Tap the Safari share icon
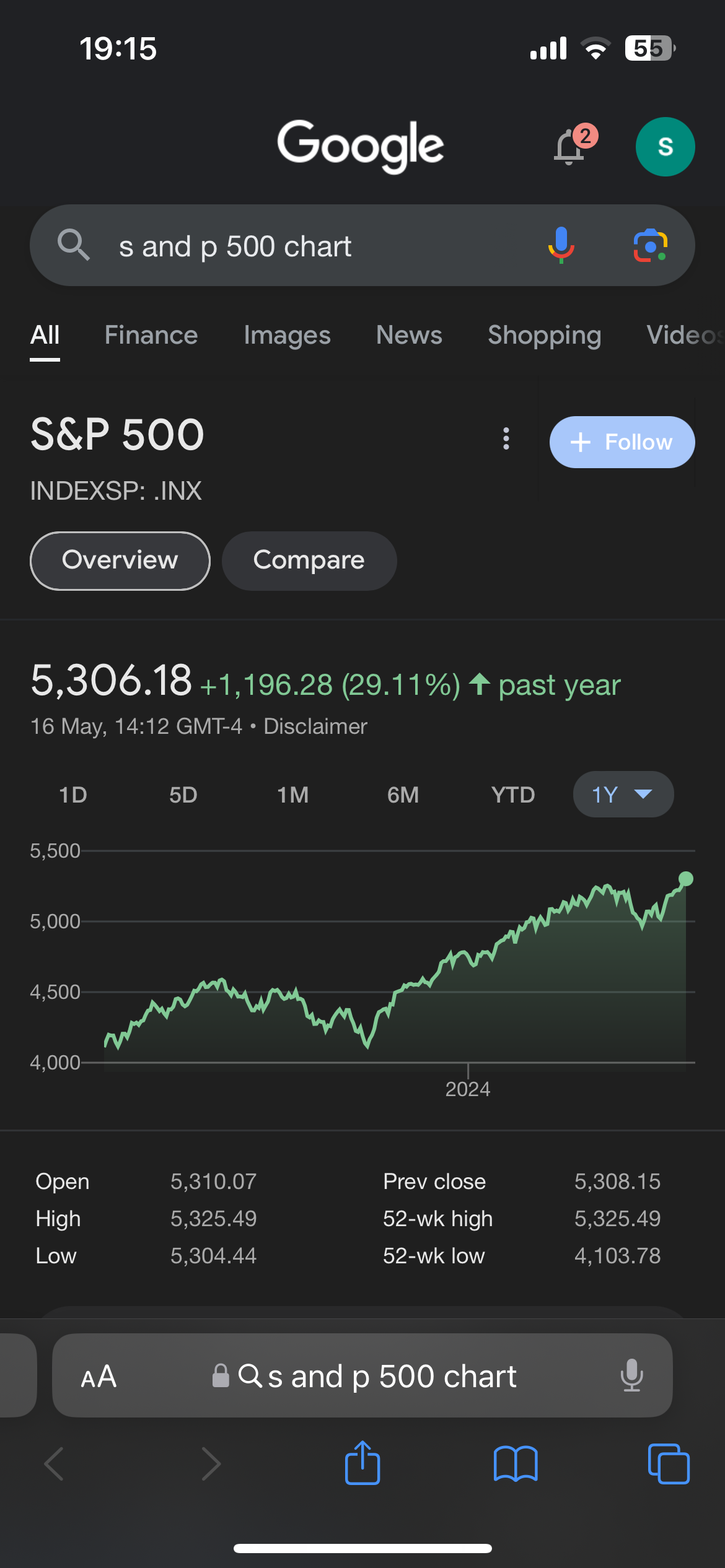Viewport: 725px width, 1568px height. [x=362, y=1464]
